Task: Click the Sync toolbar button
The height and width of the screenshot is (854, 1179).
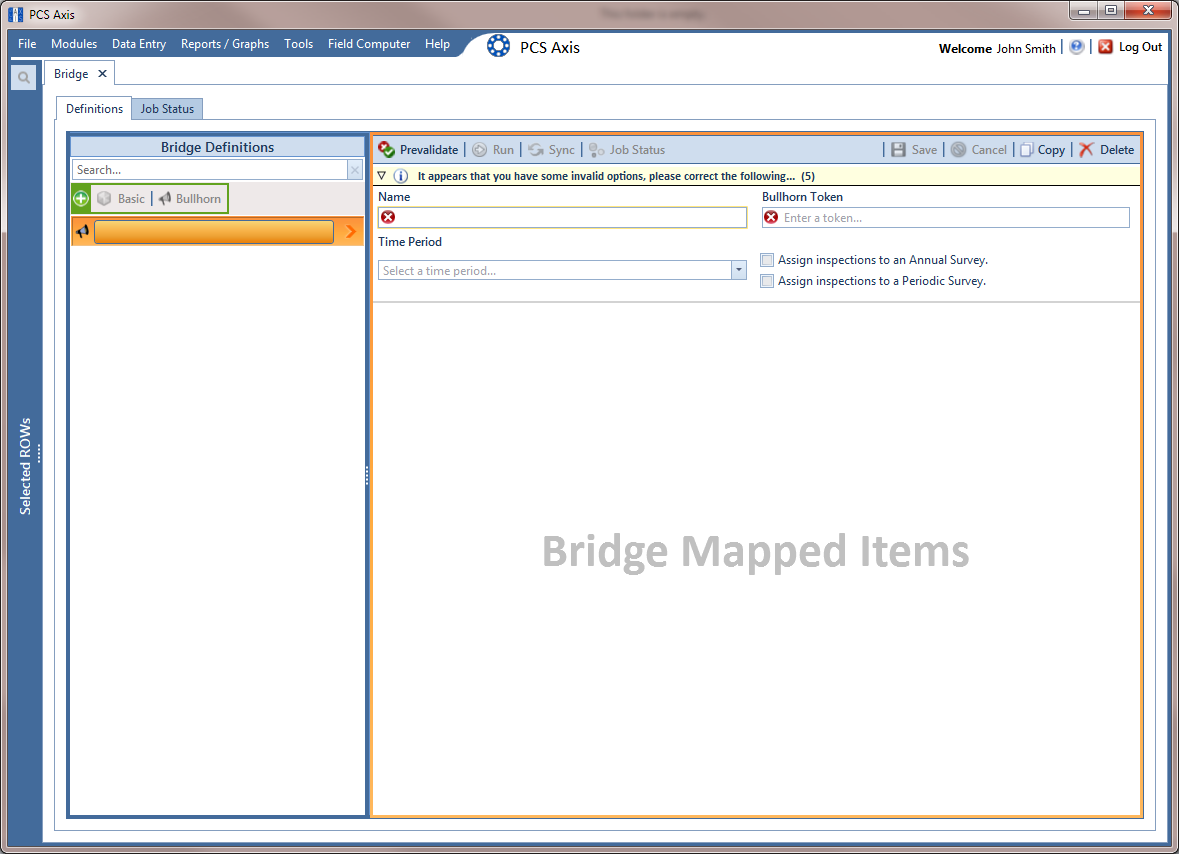Action: point(551,150)
